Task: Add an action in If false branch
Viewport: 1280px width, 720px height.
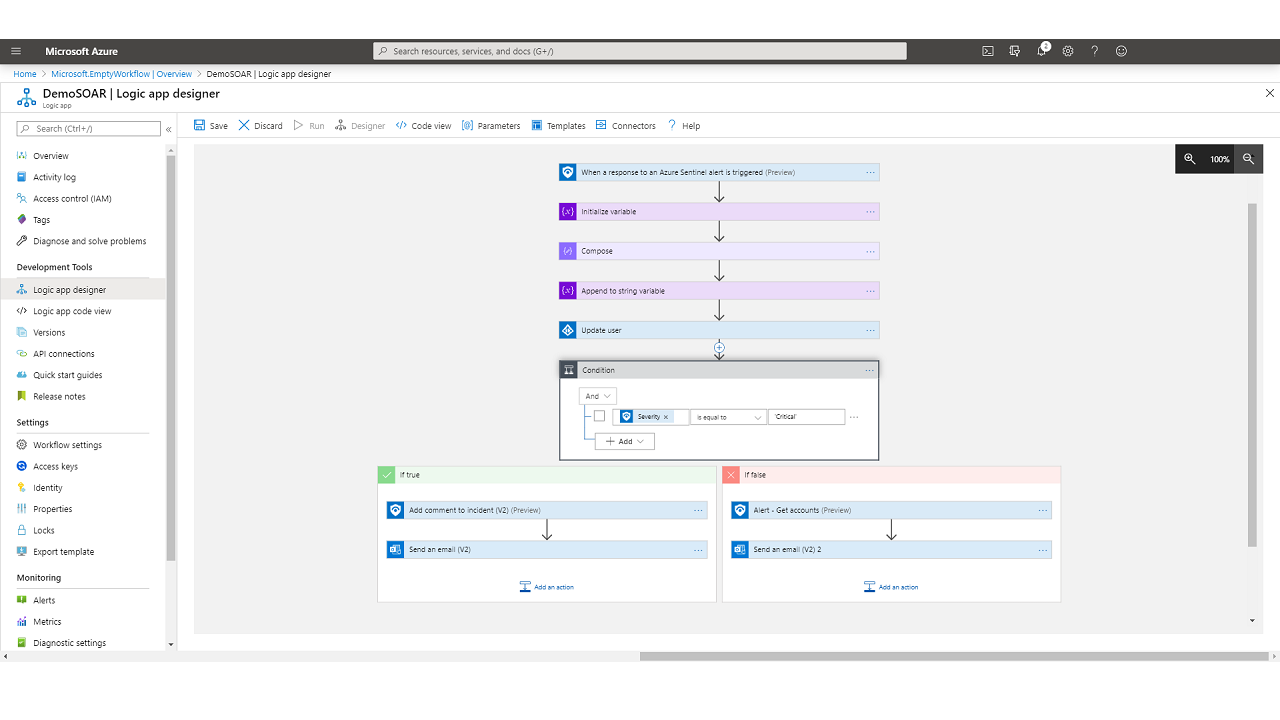Action: click(891, 587)
